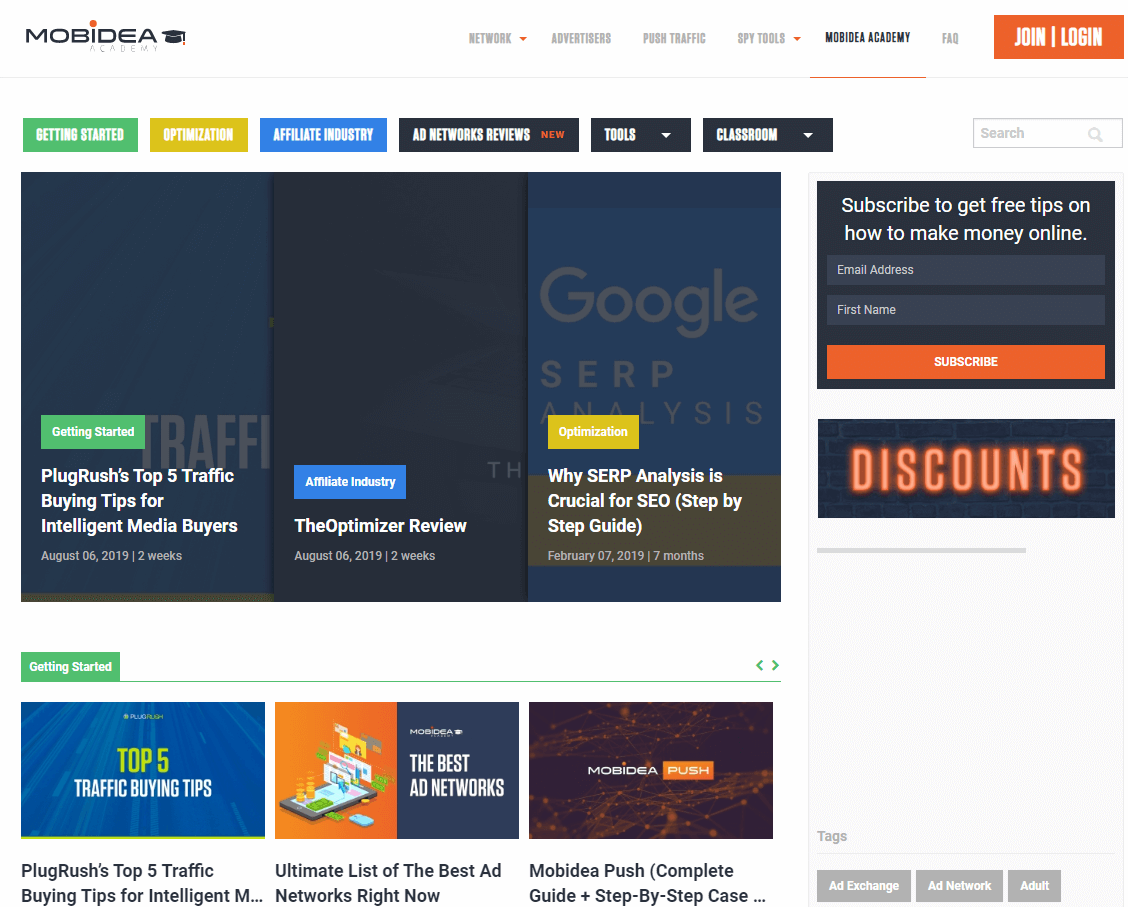The image size is (1128, 907).
Task: Focus the Email Address field
Action: [x=965, y=270]
